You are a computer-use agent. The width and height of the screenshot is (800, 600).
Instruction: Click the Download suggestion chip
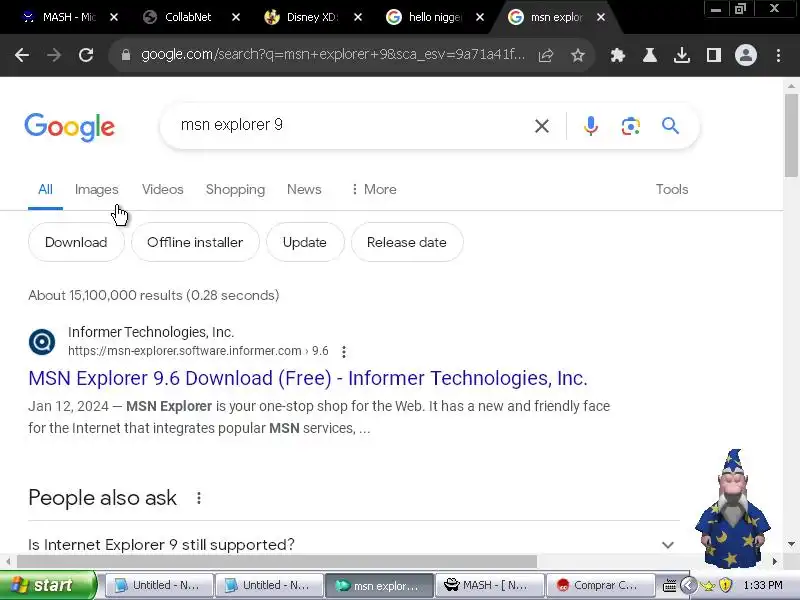[x=76, y=242]
